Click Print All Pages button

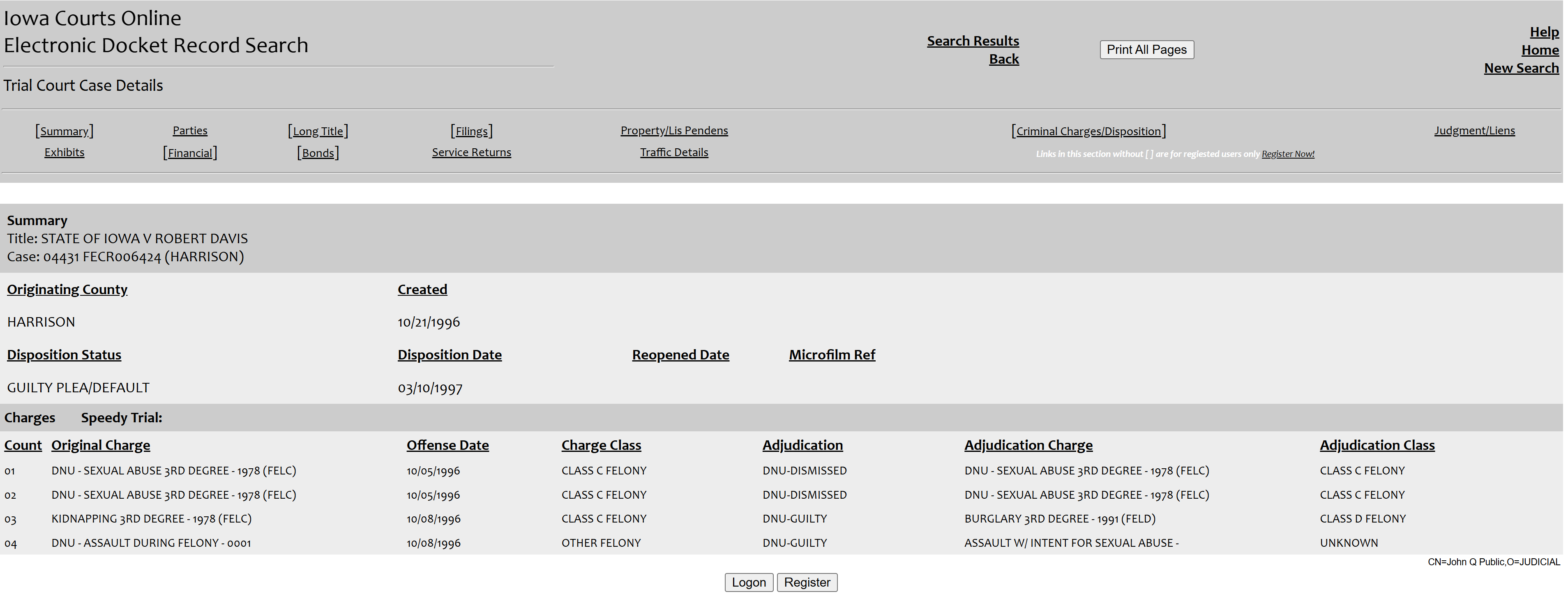(1147, 50)
